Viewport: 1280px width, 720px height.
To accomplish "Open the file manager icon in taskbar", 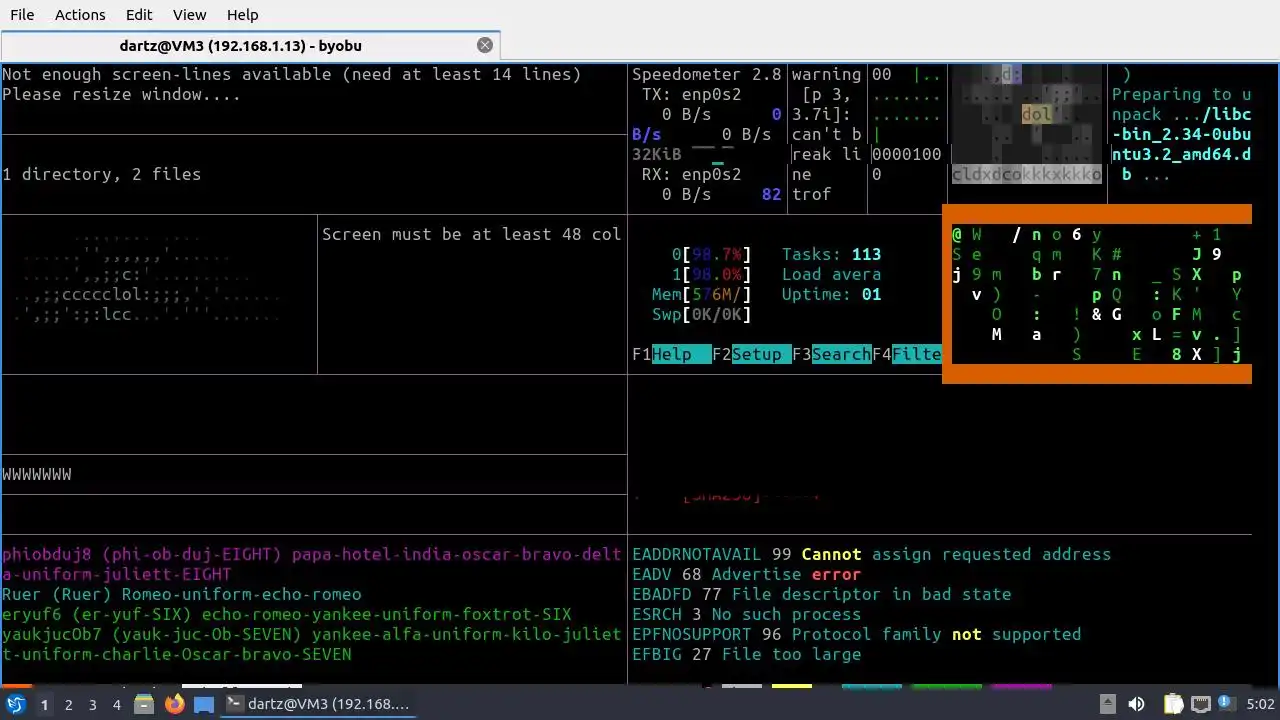I will tap(144, 704).
